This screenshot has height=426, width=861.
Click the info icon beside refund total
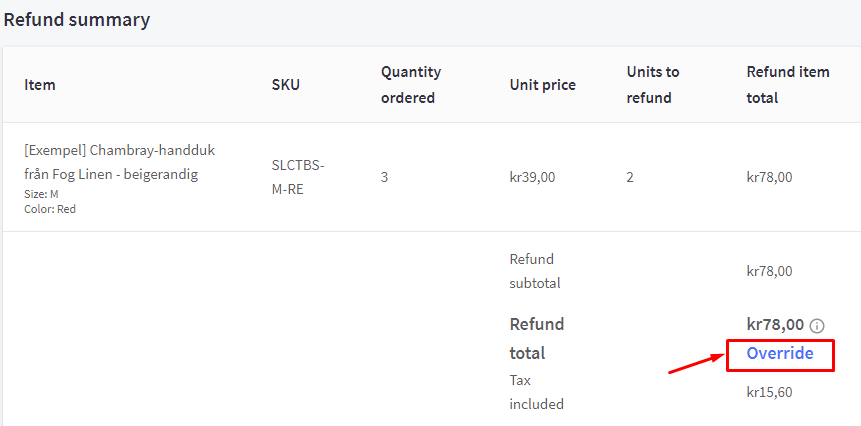click(817, 326)
